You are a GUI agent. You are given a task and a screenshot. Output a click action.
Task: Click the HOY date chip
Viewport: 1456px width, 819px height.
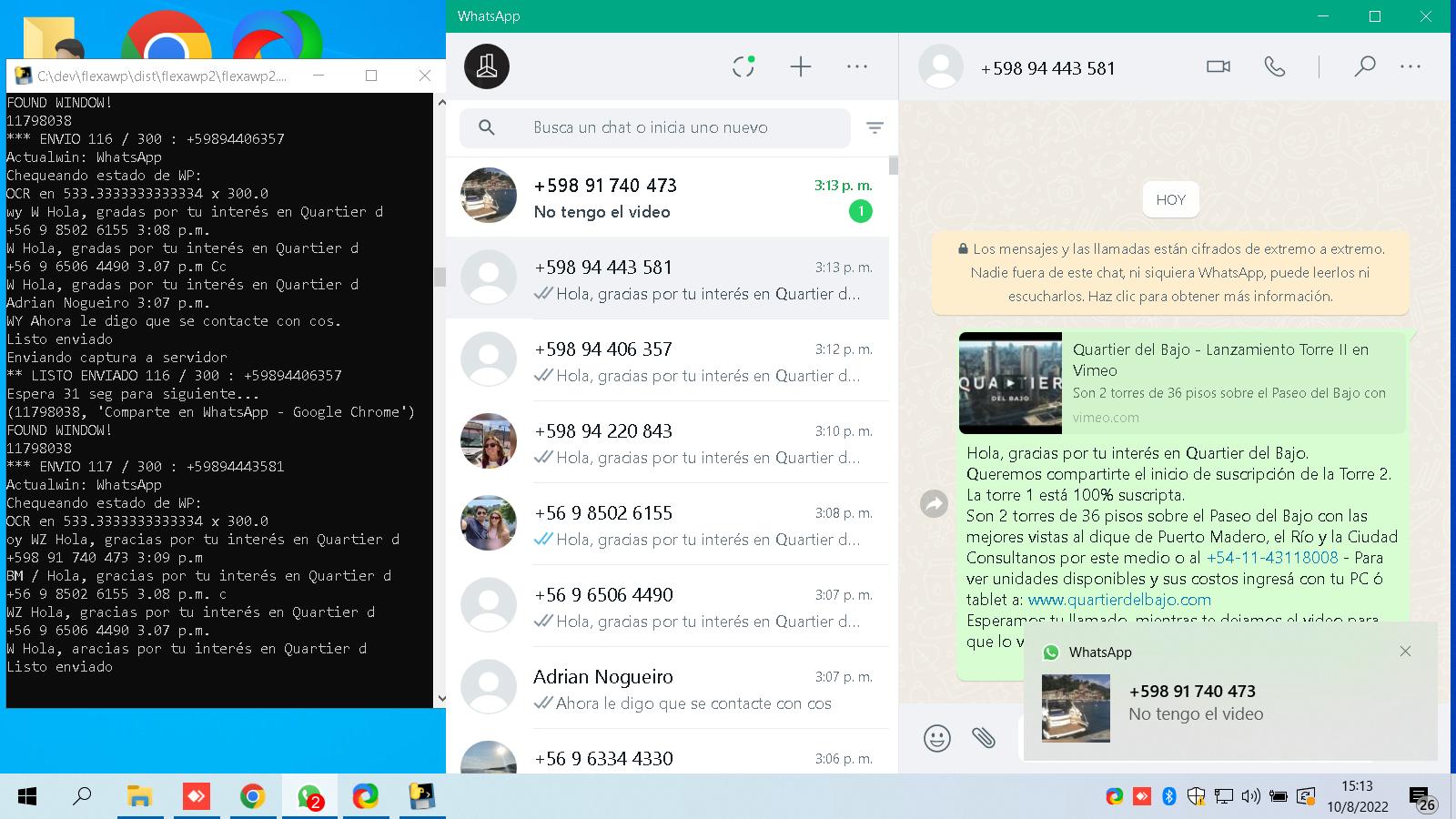coord(1171,200)
